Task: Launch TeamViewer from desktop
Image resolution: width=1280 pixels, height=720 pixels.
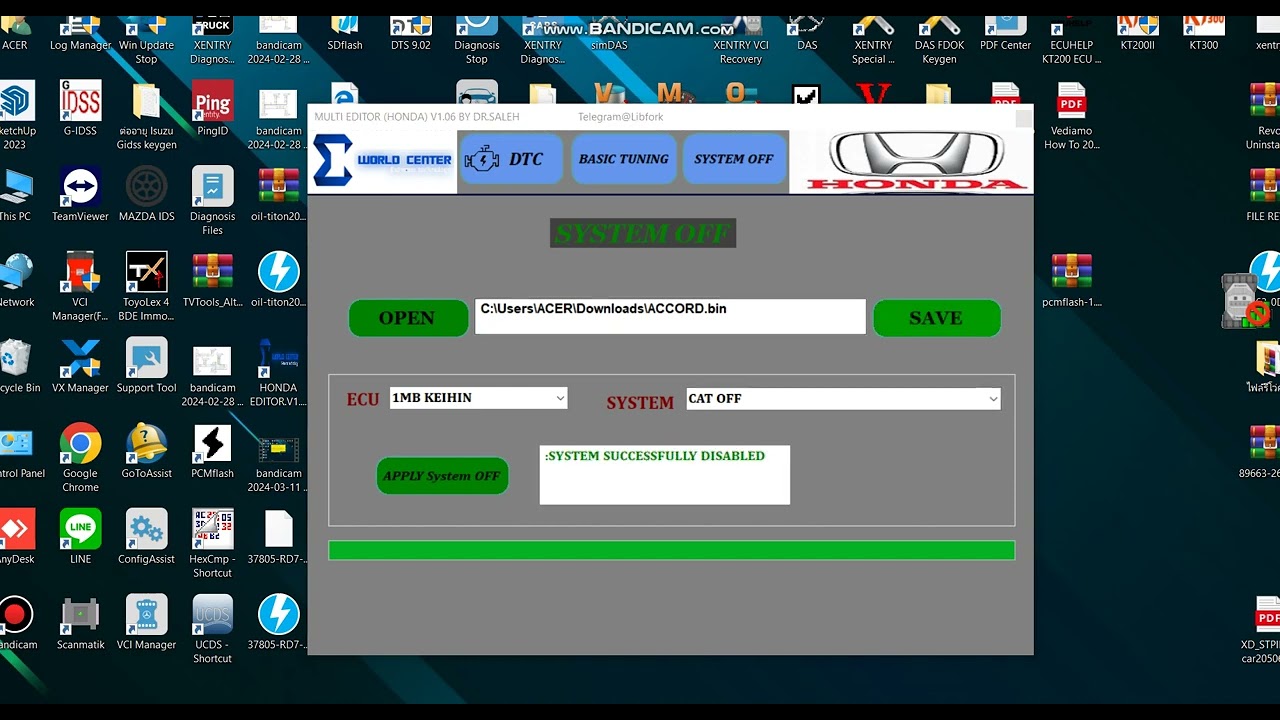Action: pyautogui.click(x=80, y=194)
